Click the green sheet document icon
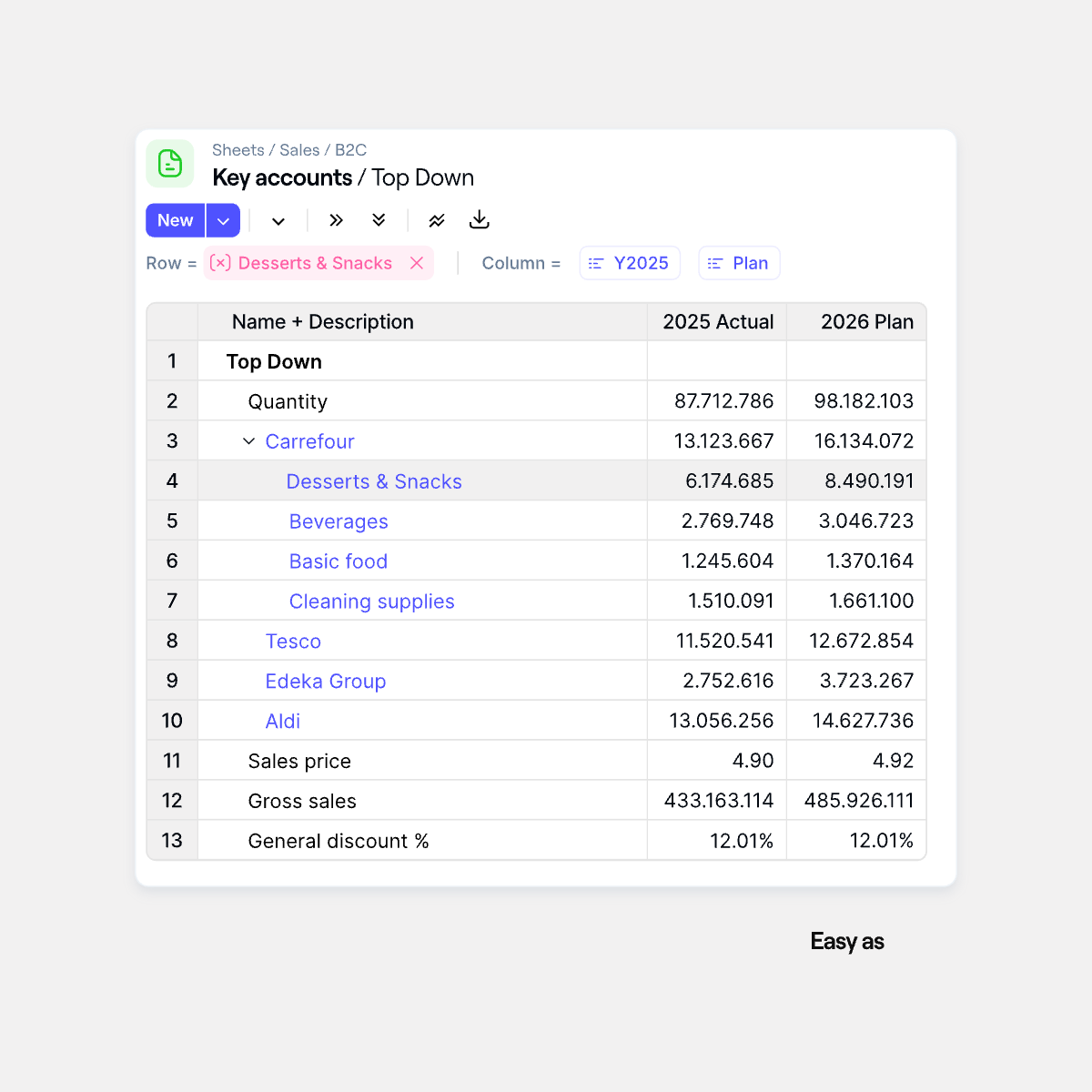 click(170, 164)
